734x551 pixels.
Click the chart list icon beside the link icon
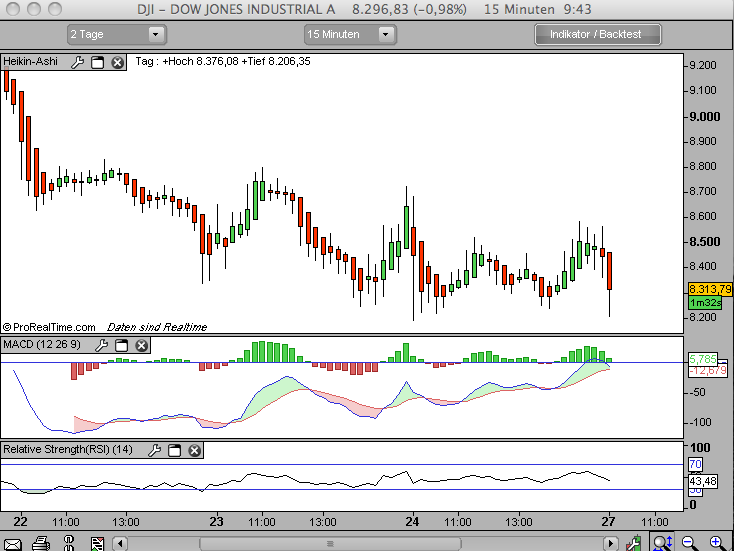(x=97, y=544)
